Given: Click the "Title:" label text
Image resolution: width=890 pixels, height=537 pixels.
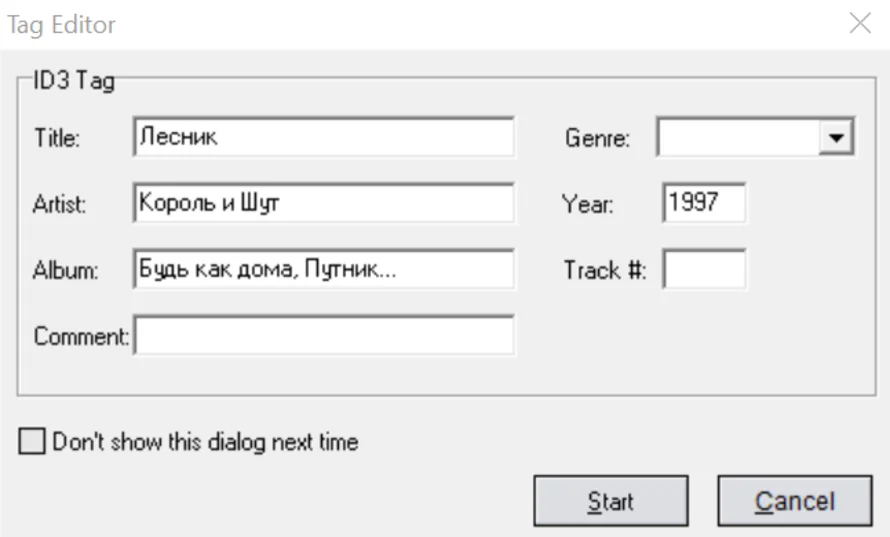Looking at the screenshot, I should coord(57,138).
